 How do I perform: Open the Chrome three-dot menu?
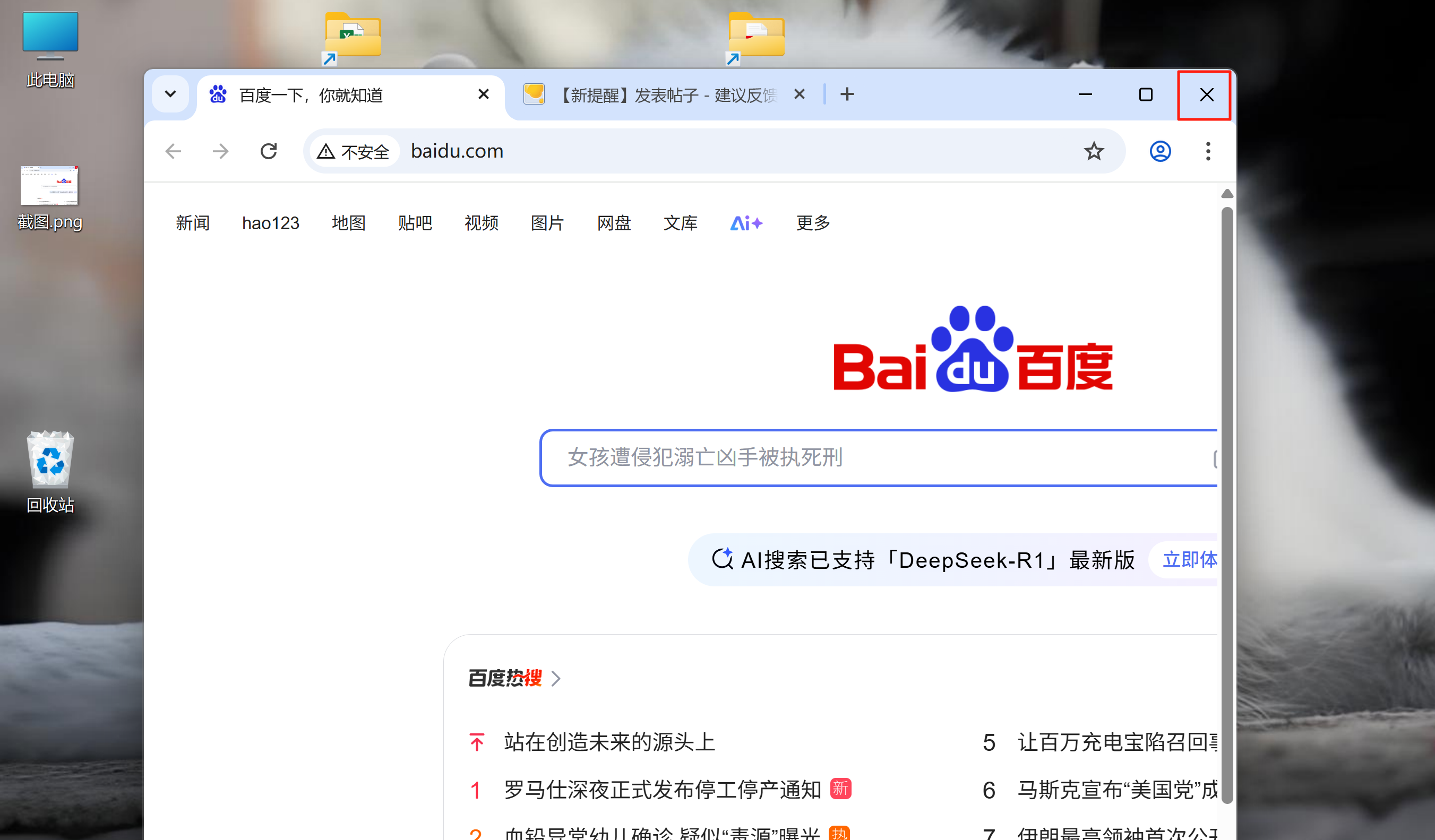click(1208, 151)
